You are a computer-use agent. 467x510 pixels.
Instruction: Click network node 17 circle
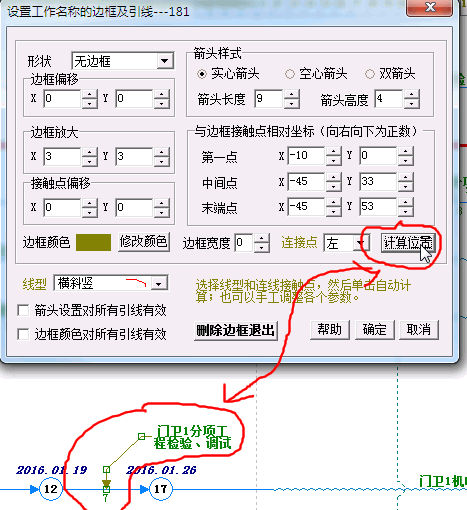(161, 489)
